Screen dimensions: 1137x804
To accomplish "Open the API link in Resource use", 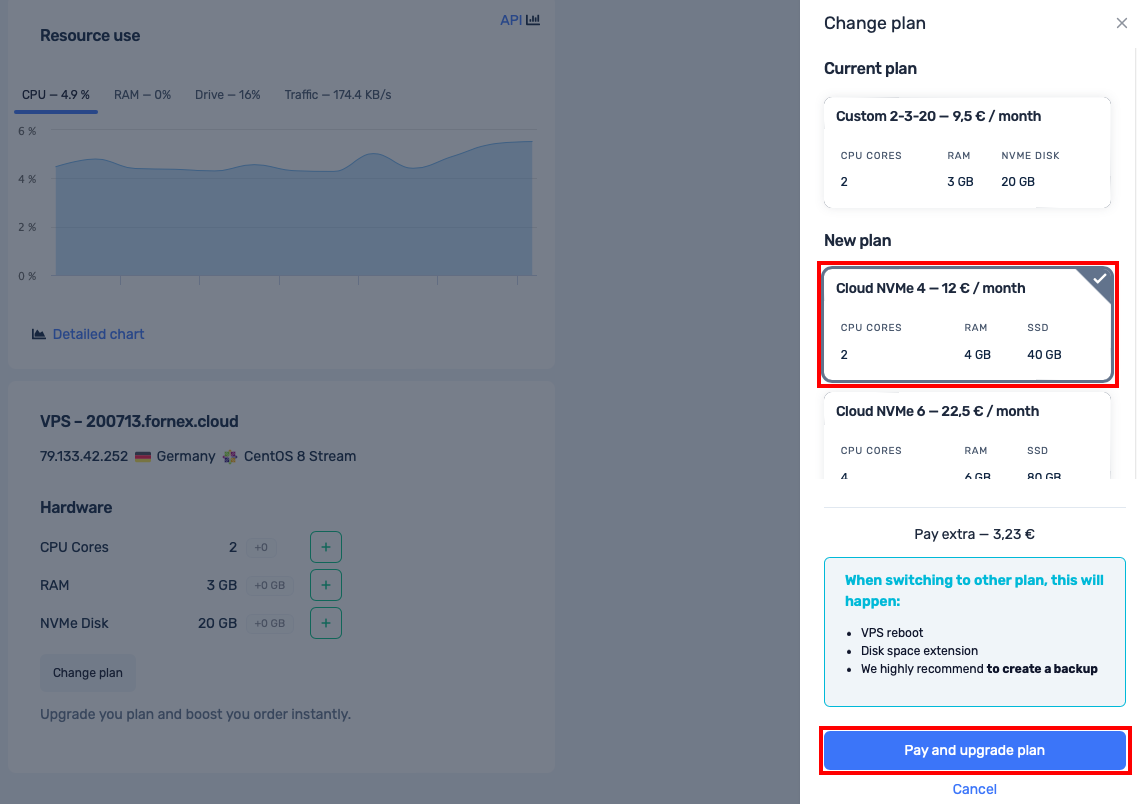I will tap(510, 20).
